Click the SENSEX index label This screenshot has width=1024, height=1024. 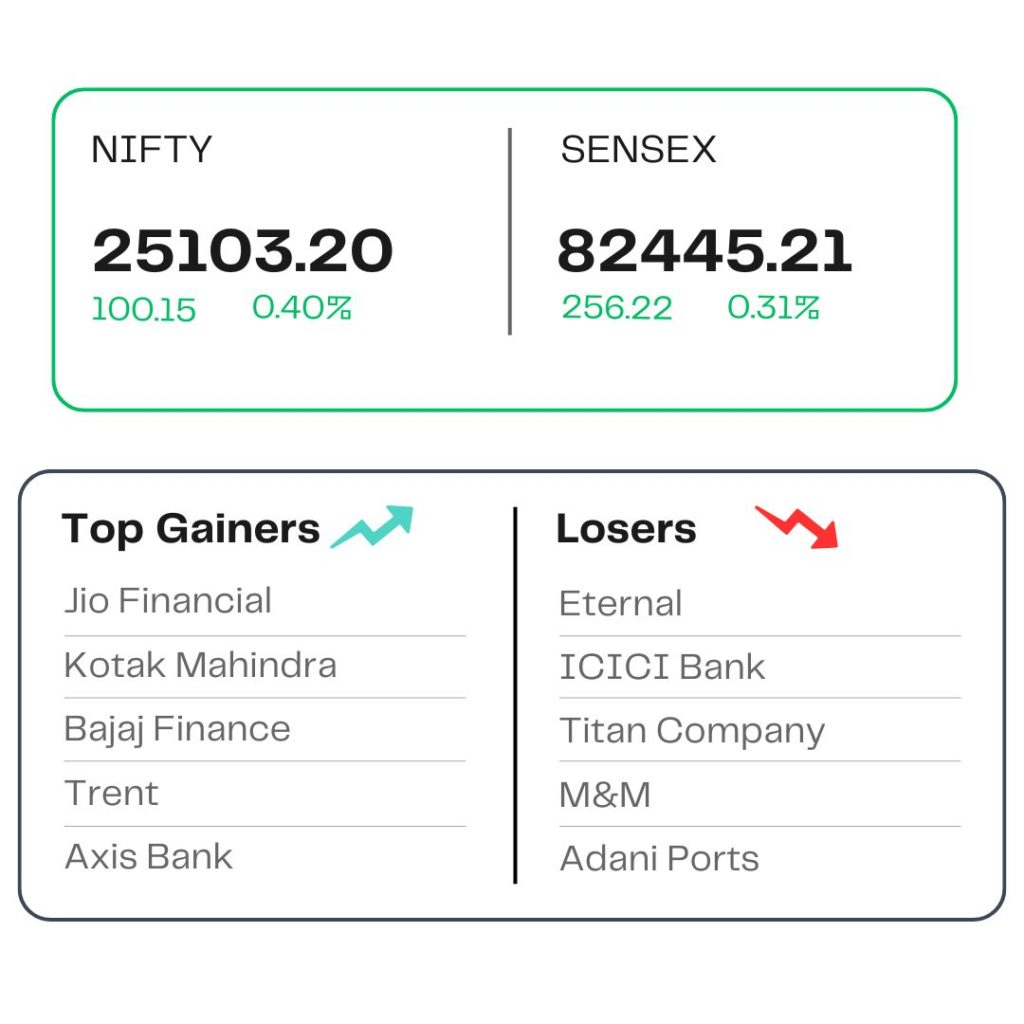[638, 150]
